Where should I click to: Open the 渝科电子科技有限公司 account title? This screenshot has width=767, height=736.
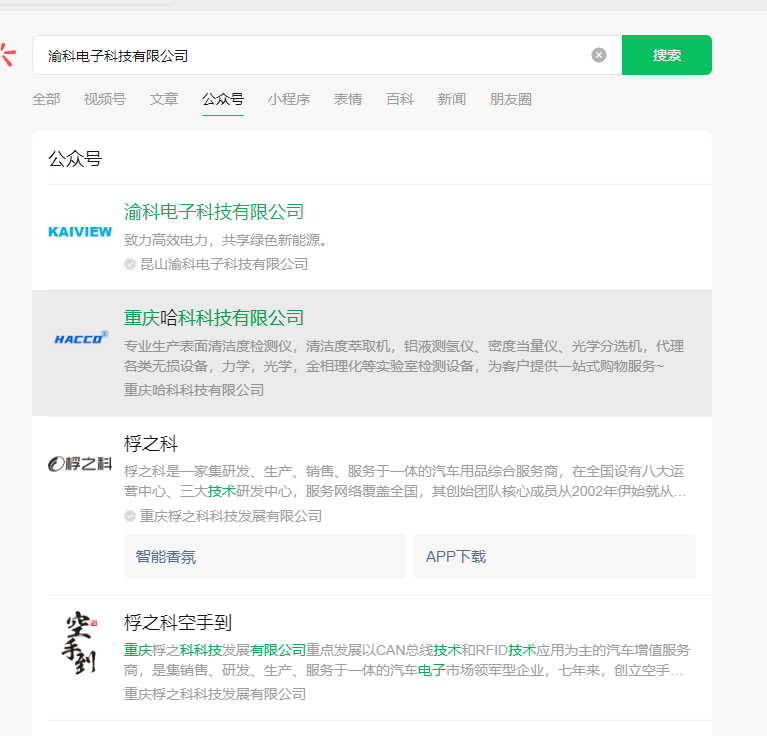click(x=214, y=212)
